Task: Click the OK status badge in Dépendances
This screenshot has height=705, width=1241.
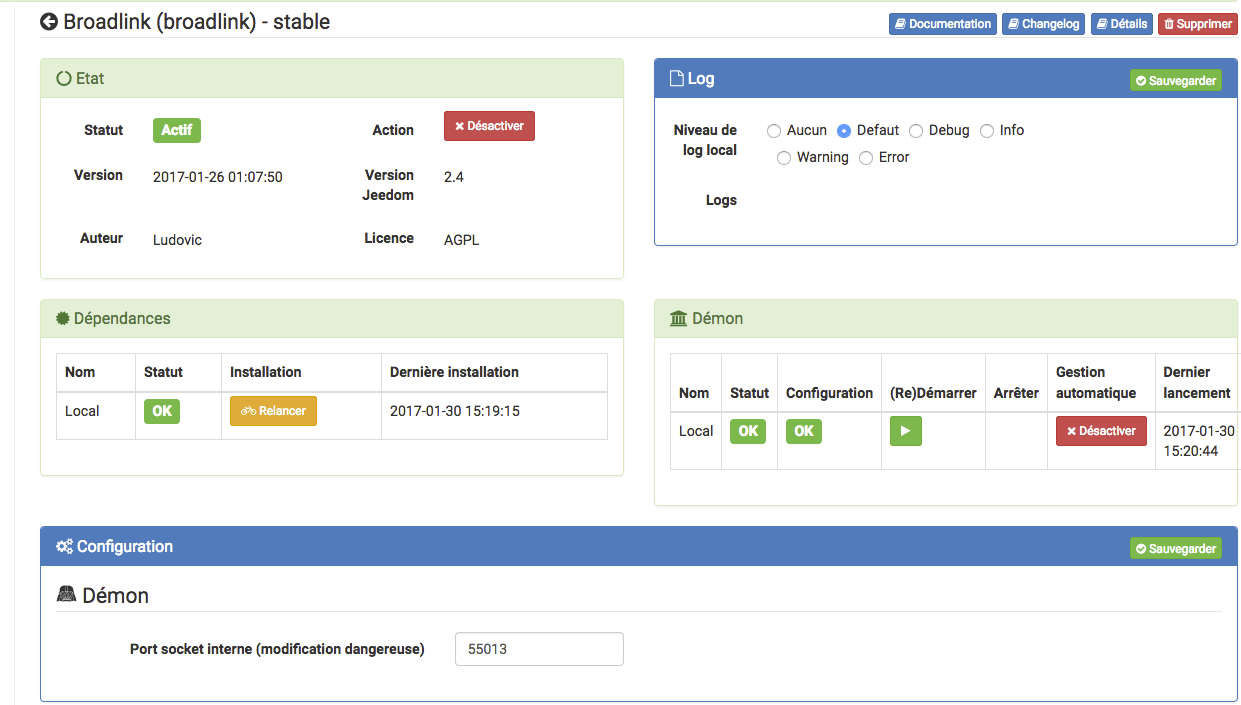Action: 162,411
